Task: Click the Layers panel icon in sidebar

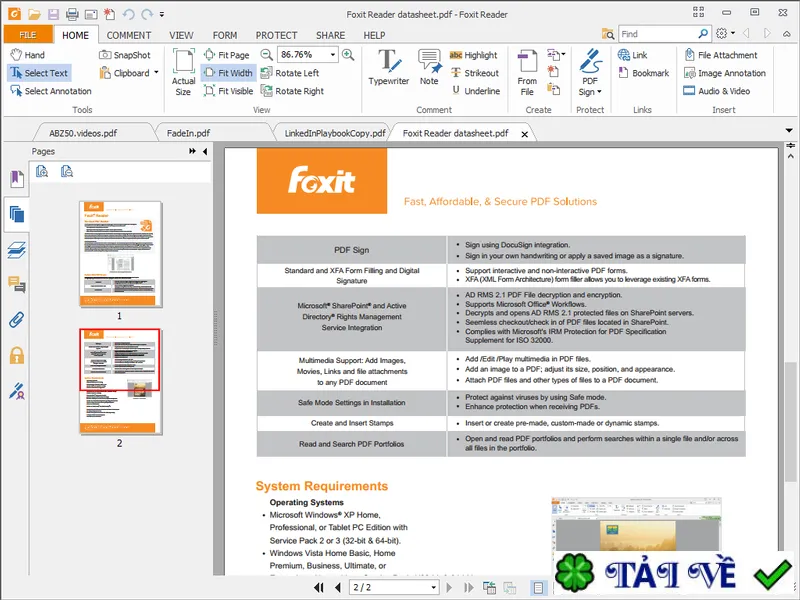Action: pos(17,250)
